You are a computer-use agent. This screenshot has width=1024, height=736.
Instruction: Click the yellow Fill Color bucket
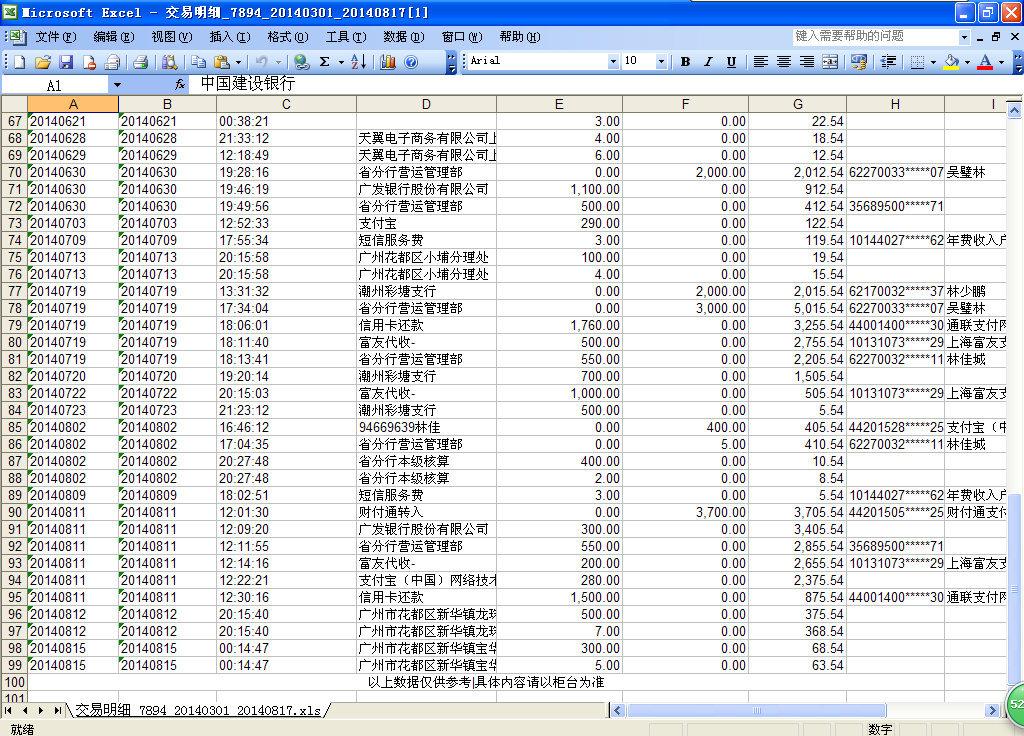(951, 62)
